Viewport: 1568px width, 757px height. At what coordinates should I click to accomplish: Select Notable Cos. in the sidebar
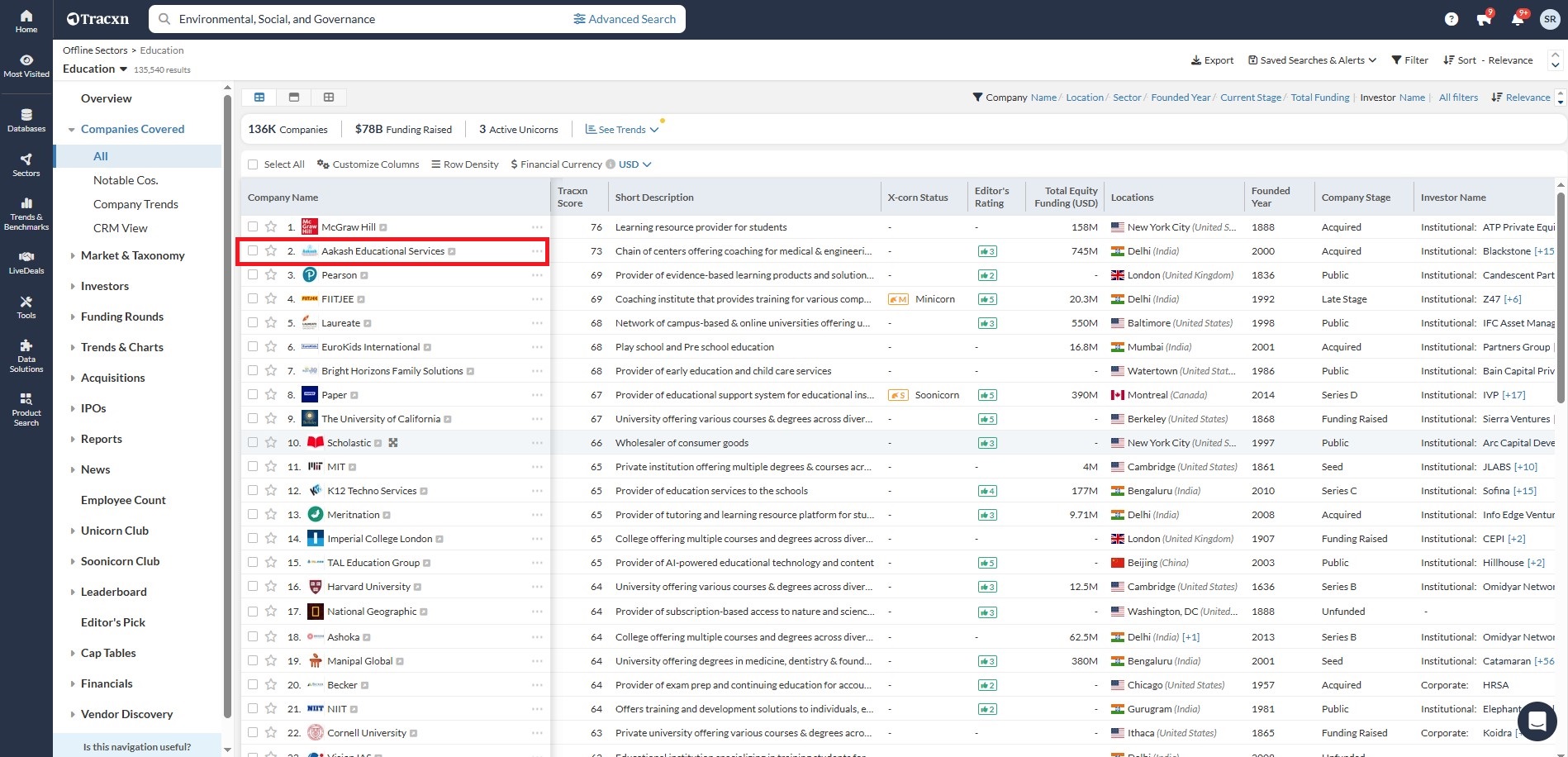(x=126, y=180)
